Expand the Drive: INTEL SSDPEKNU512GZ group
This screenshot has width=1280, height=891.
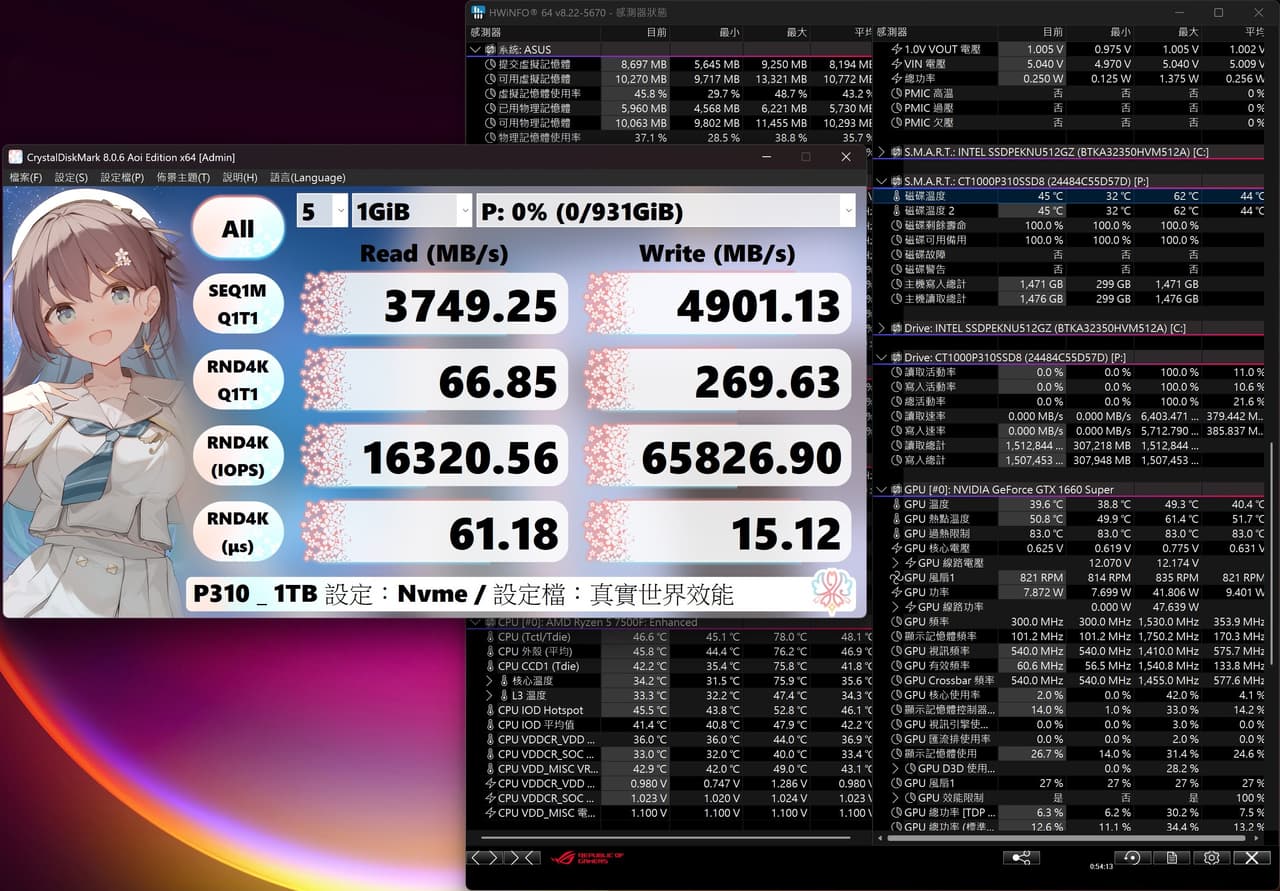pos(881,328)
